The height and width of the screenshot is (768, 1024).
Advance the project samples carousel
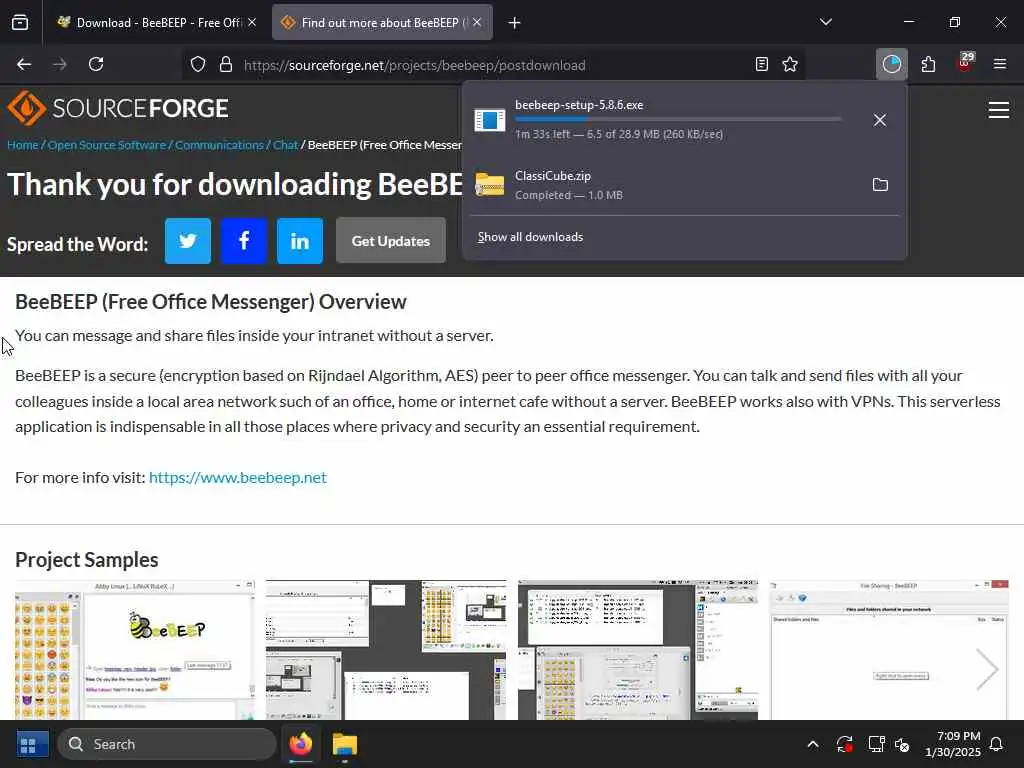click(x=987, y=669)
